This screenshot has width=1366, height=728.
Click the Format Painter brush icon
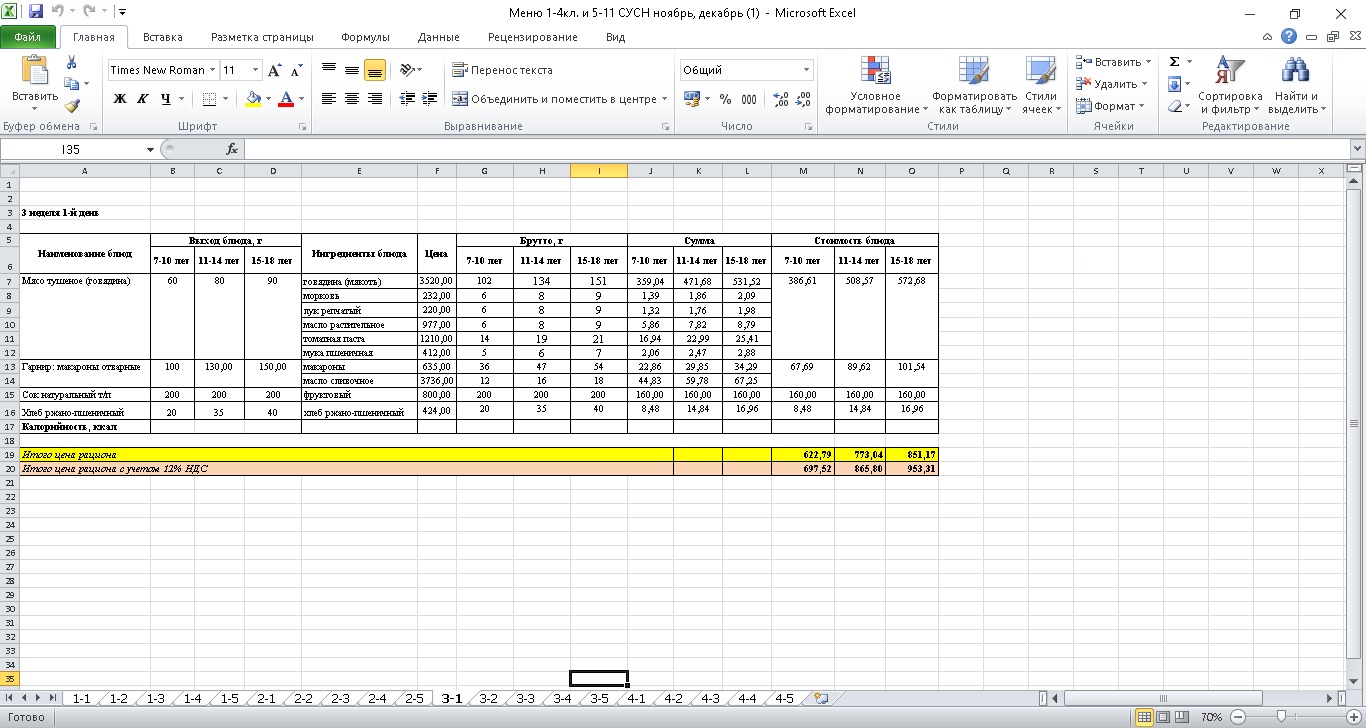tap(71, 106)
